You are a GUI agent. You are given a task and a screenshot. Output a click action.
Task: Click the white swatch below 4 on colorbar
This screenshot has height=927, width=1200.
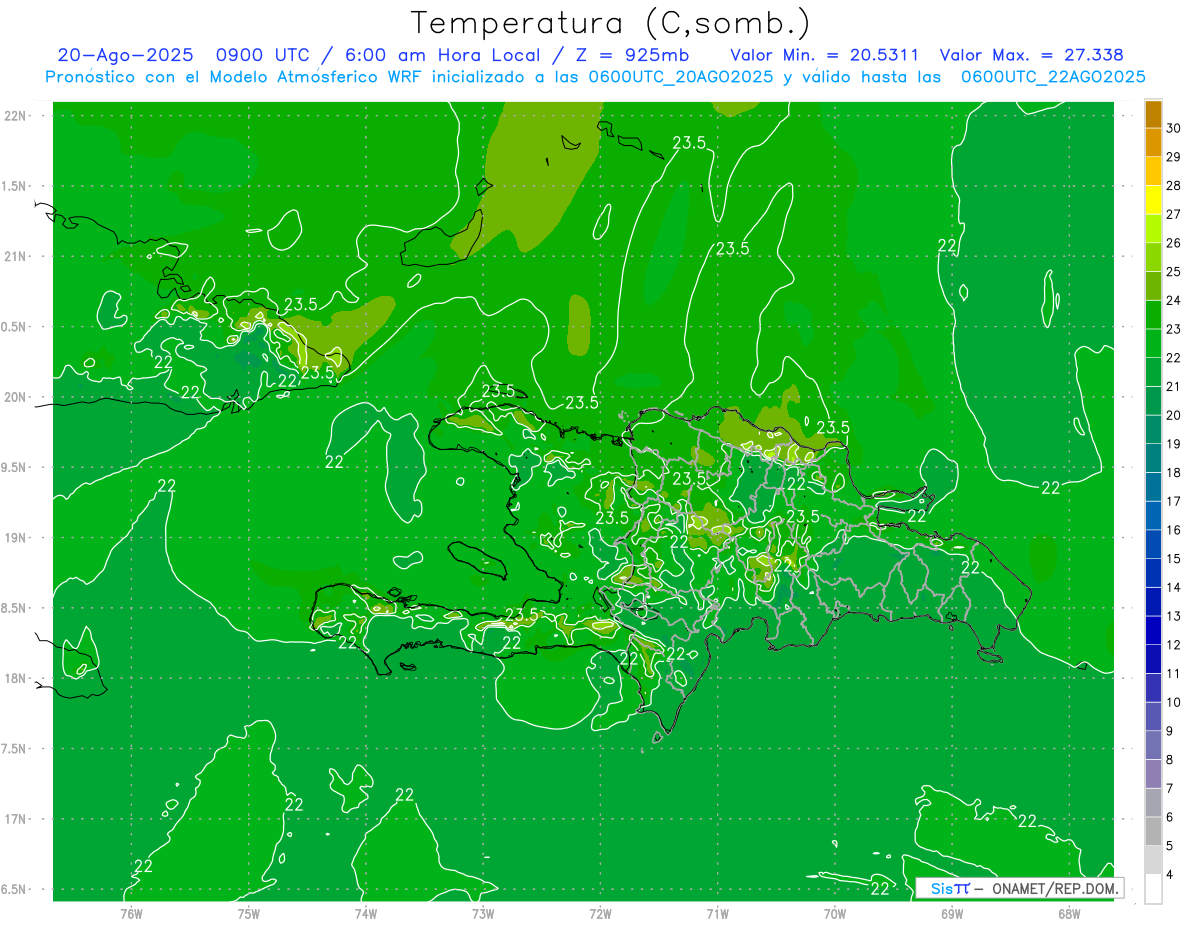[1153, 888]
